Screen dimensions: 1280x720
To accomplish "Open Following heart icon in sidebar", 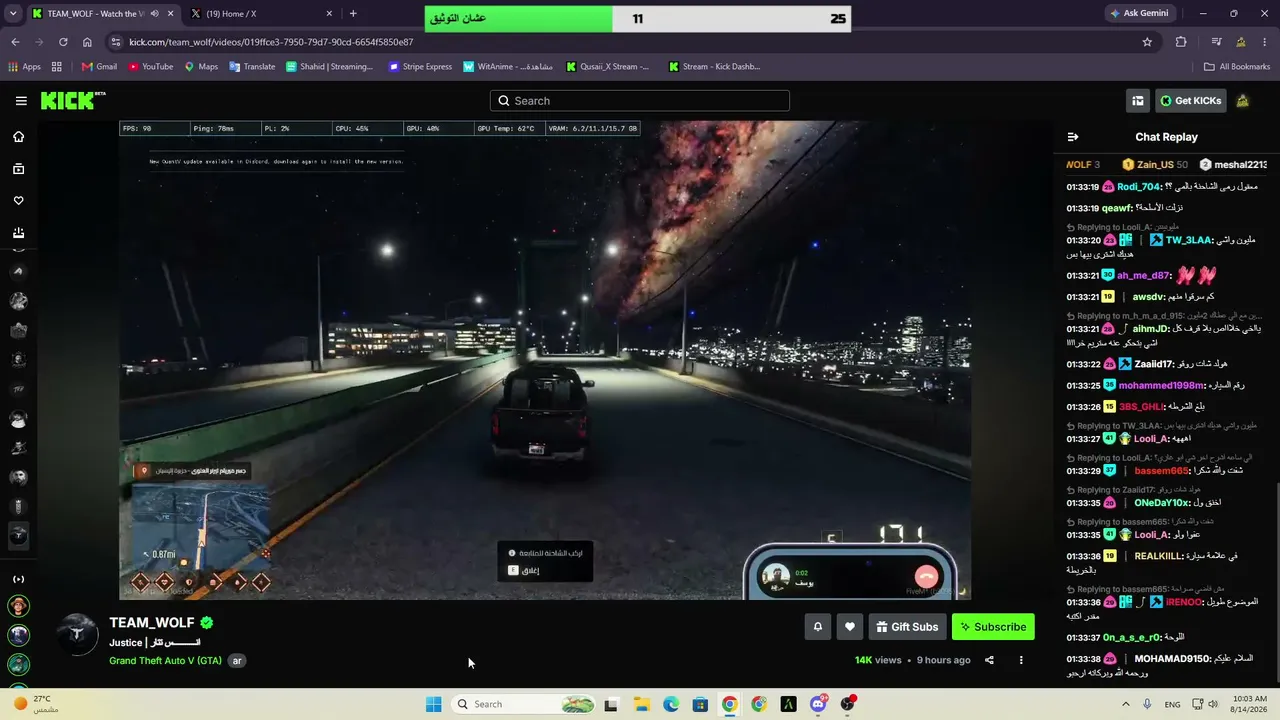I will click(18, 201).
